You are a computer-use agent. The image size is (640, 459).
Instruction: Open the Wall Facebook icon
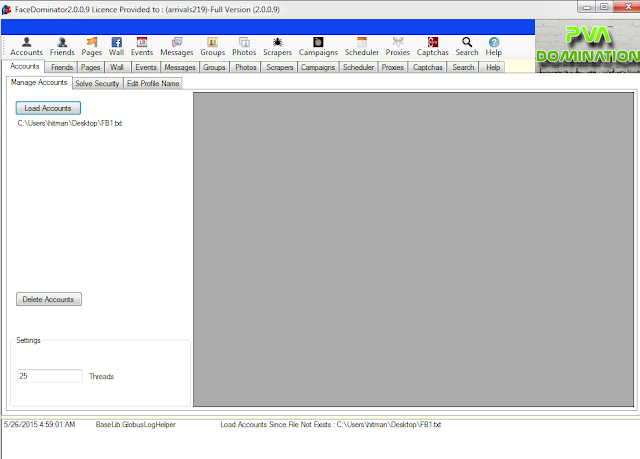tap(116, 47)
